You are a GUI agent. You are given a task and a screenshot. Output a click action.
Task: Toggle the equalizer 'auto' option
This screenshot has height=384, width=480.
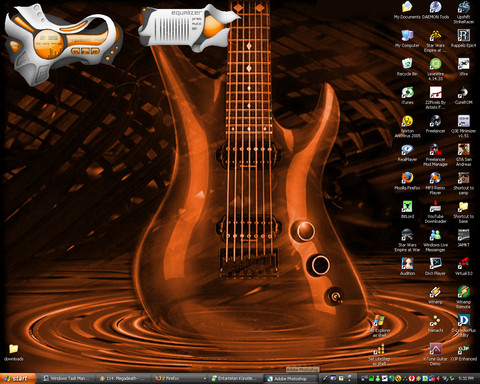196,24
